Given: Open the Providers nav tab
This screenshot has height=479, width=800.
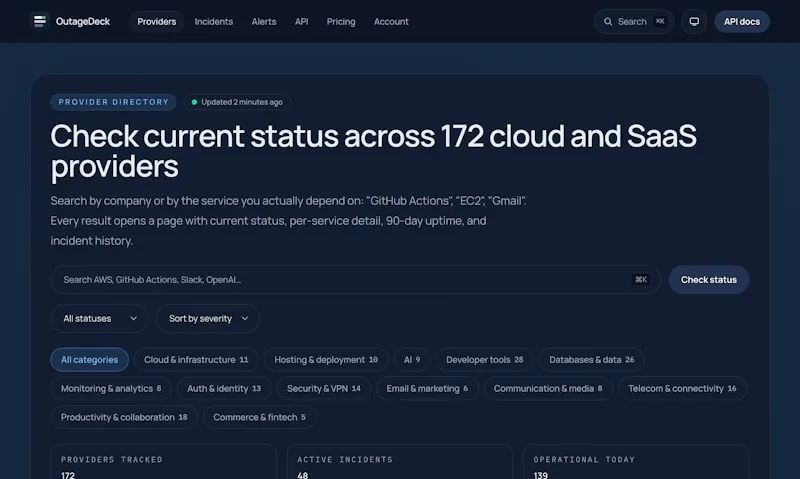Looking at the screenshot, I should click(x=157, y=21).
